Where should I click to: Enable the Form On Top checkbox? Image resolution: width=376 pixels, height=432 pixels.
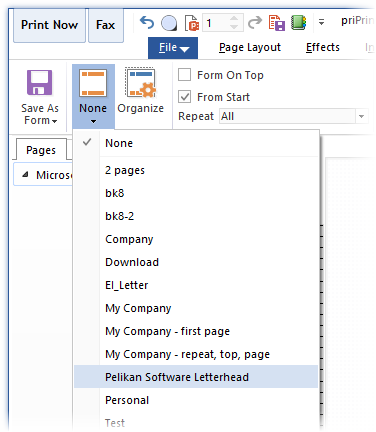pyautogui.click(x=184, y=75)
